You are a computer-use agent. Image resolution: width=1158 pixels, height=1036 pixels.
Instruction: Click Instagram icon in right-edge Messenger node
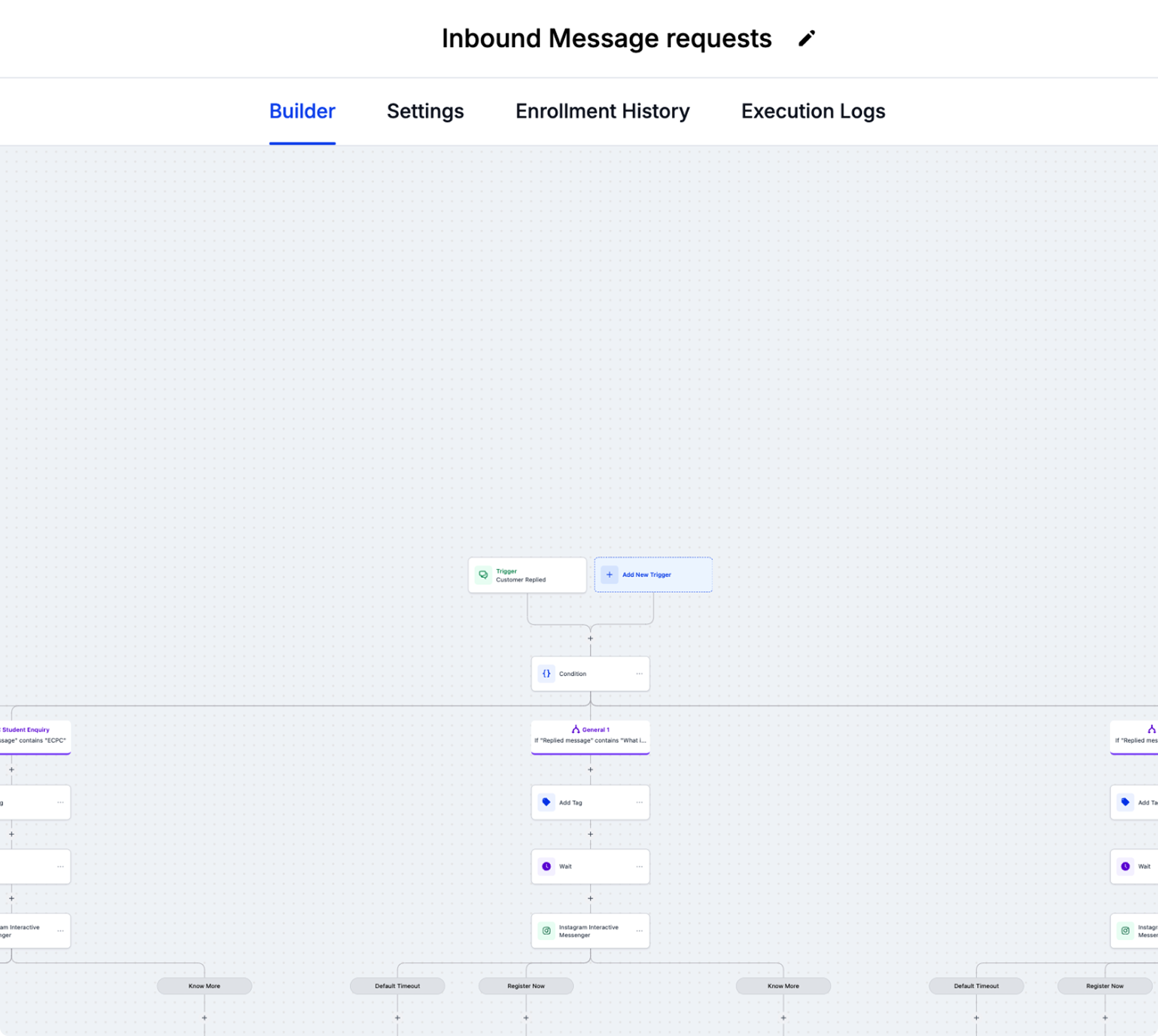click(x=1125, y=931)
